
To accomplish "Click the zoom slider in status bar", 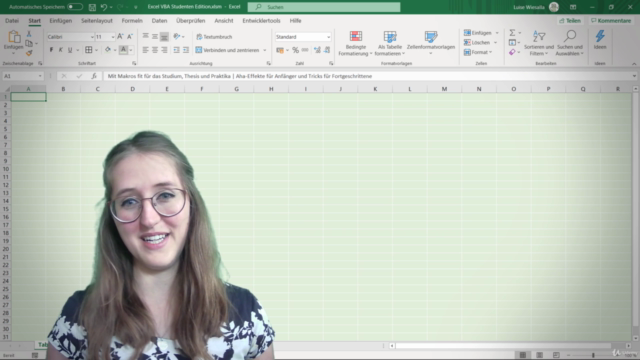I will 593,355.
